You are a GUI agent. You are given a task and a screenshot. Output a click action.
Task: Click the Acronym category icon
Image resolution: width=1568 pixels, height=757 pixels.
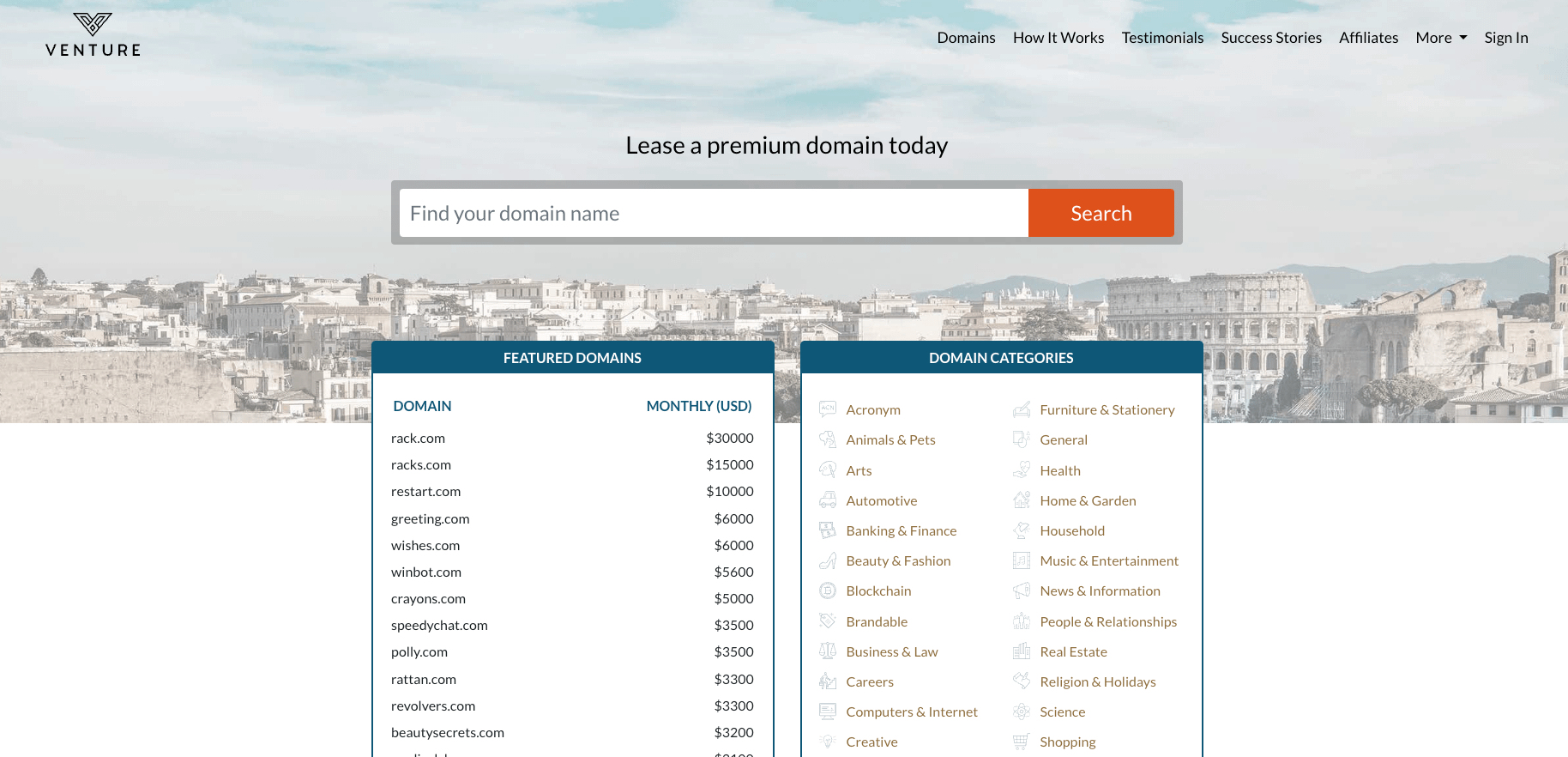pyautogui.click(x=828, y=409)
